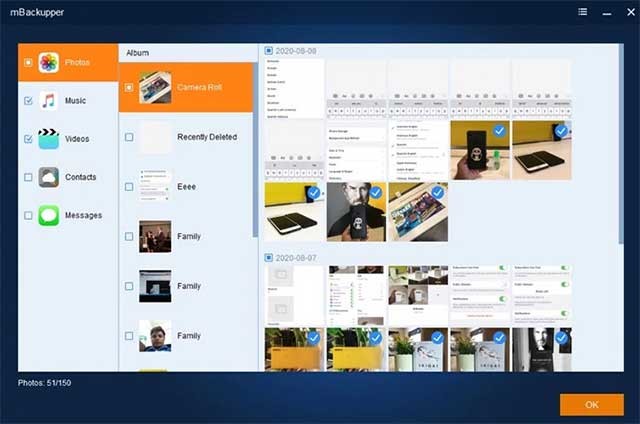Image resolution: width=640 pixels, height=424 pixels.
Task: Click the Camera Roll album thumbnail
Action: (x=155, y=87)
